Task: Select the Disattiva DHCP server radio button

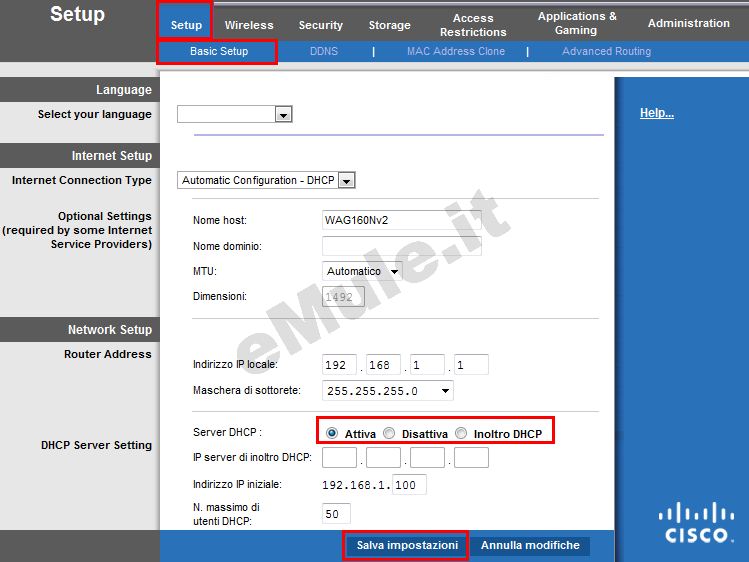Action: [389, 433]
